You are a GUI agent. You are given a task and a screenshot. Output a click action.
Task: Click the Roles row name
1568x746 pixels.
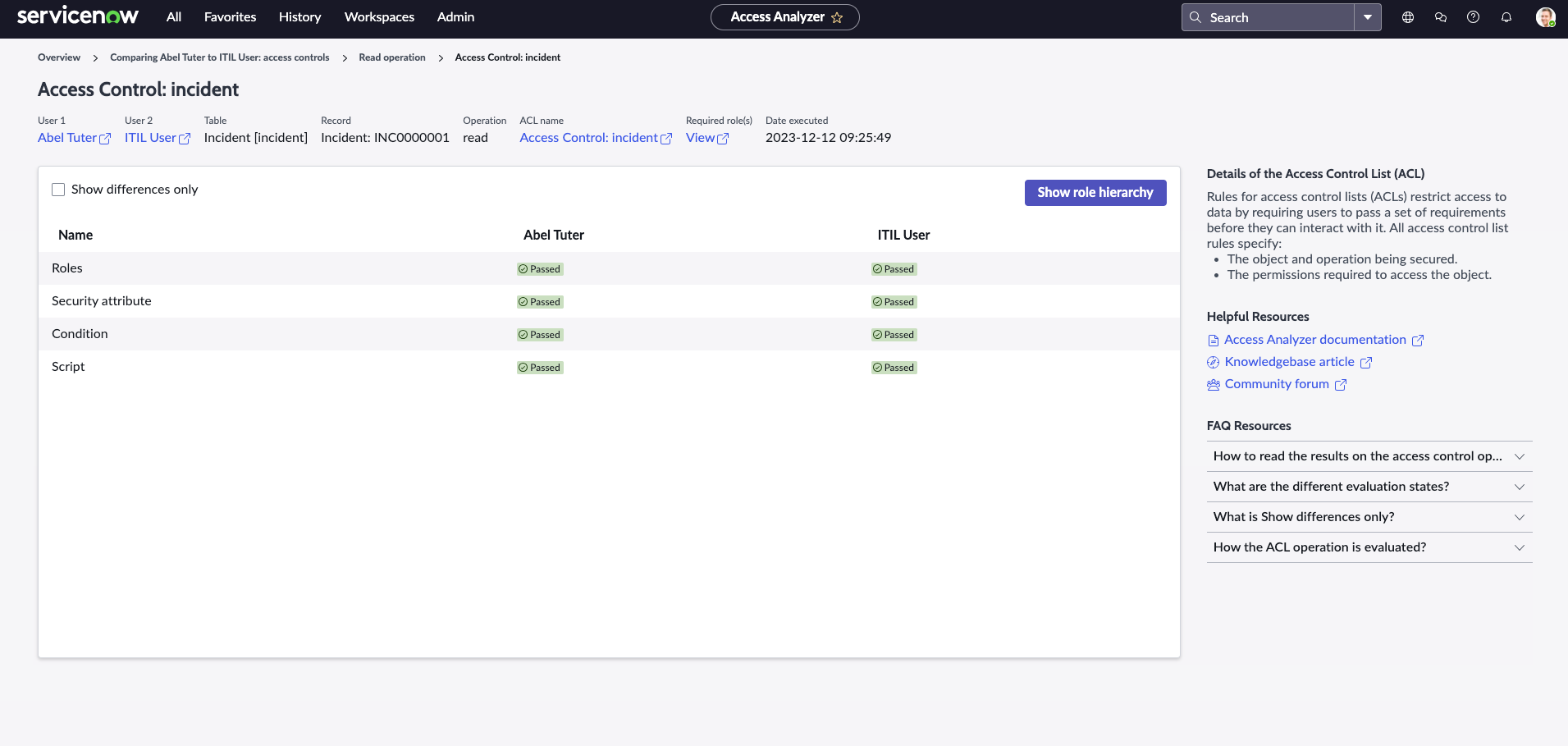coord(67,268)
